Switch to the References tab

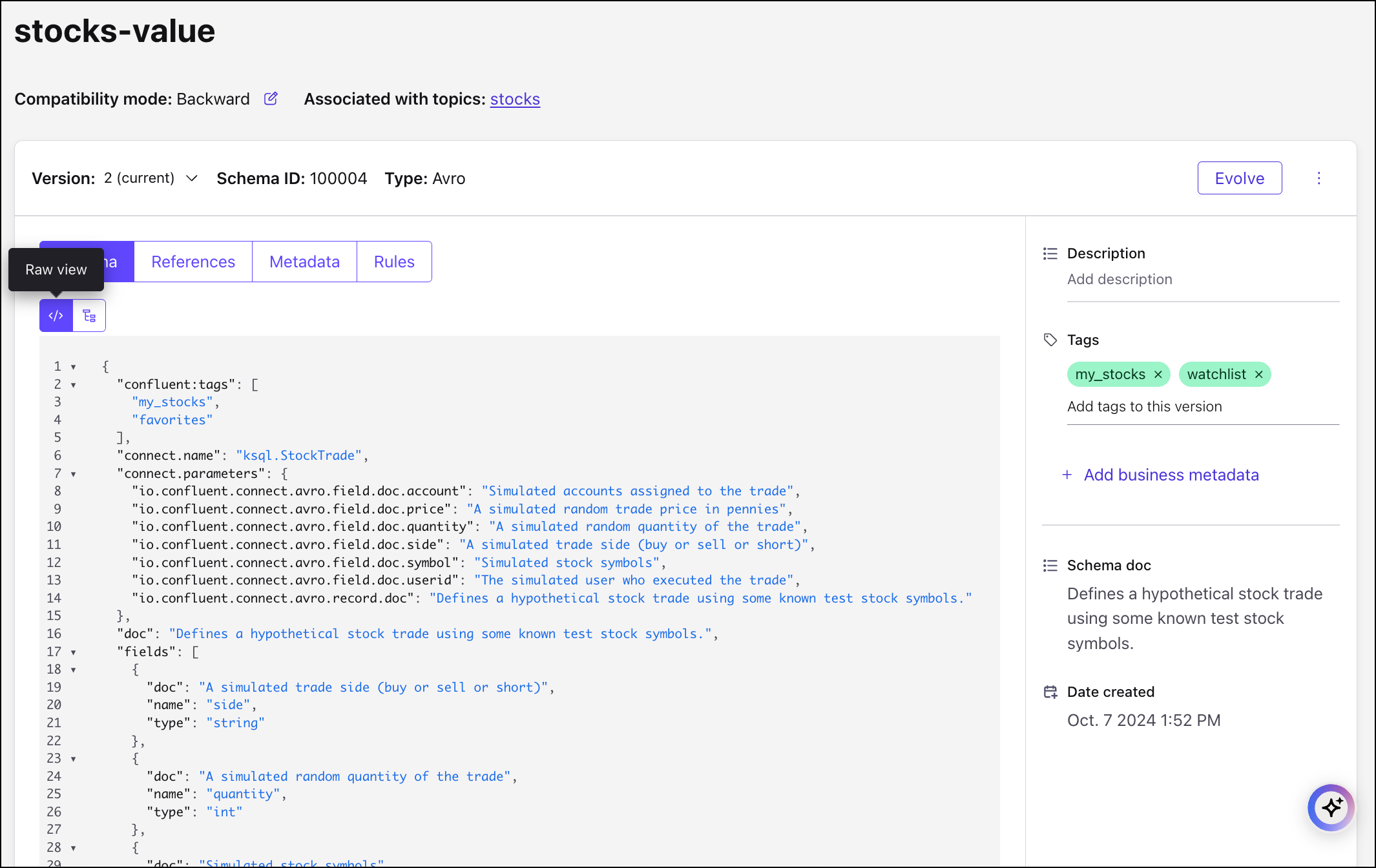coord(193,262)
